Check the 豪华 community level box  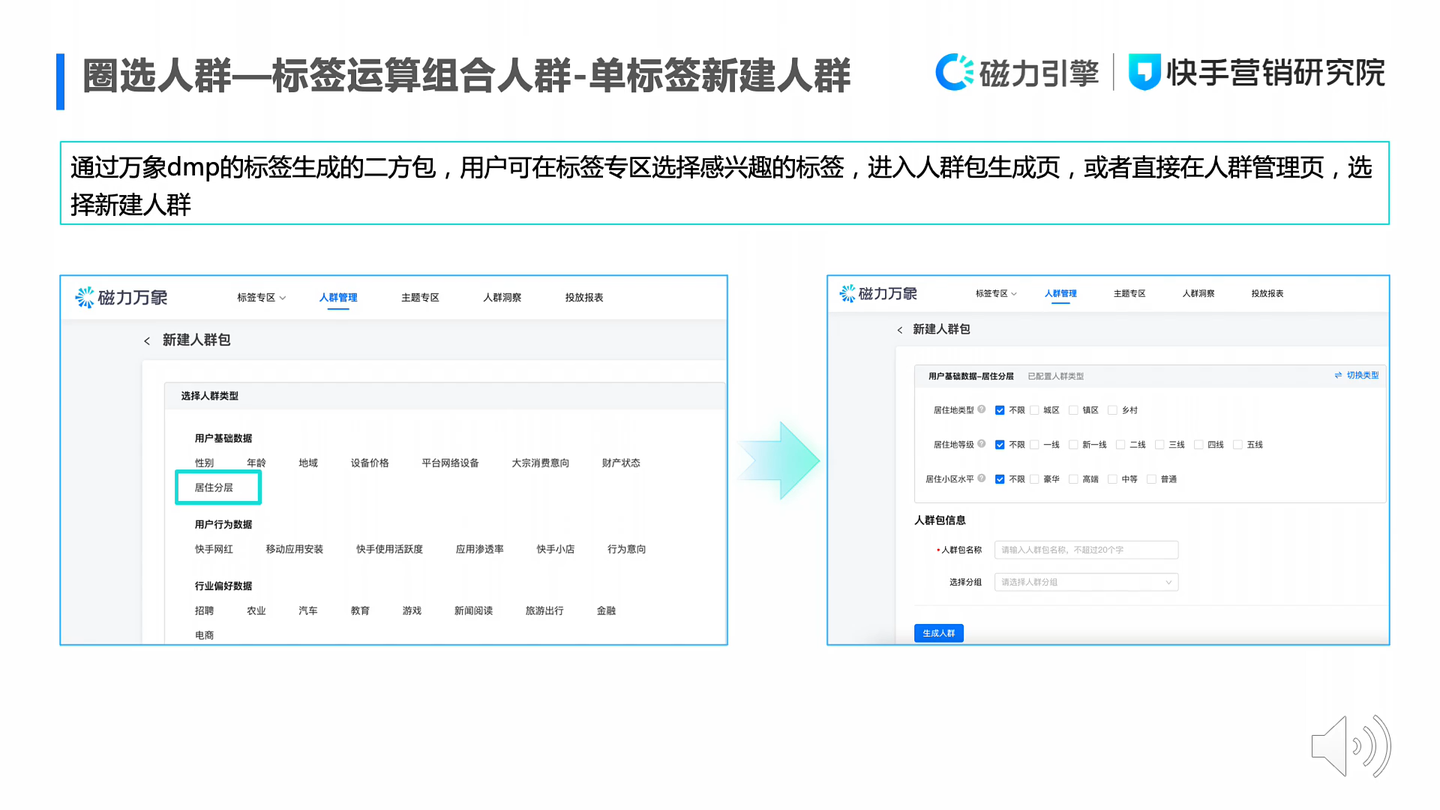(1035, 479)
